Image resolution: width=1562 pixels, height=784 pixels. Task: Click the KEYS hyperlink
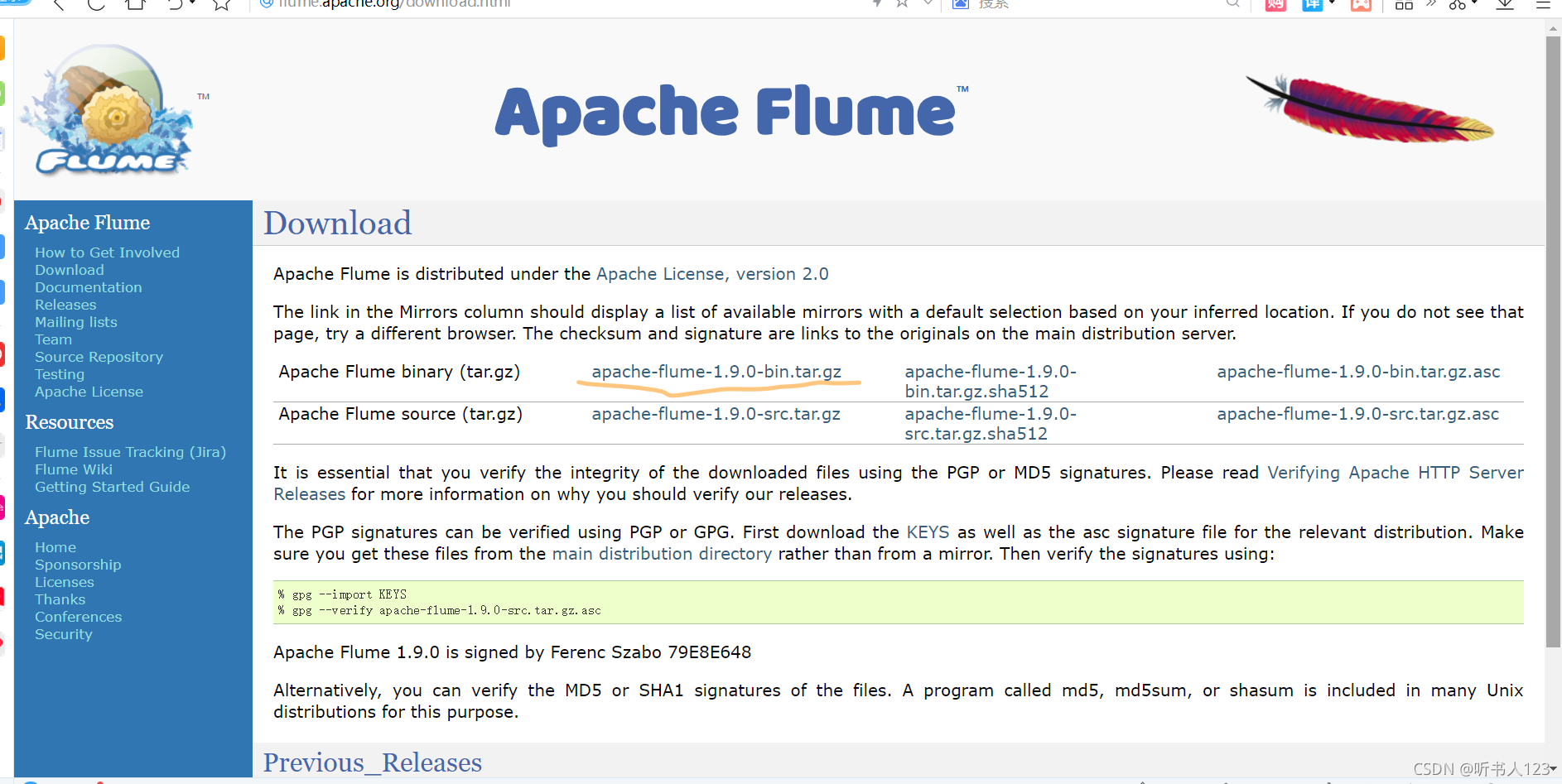tap(928, 532)
